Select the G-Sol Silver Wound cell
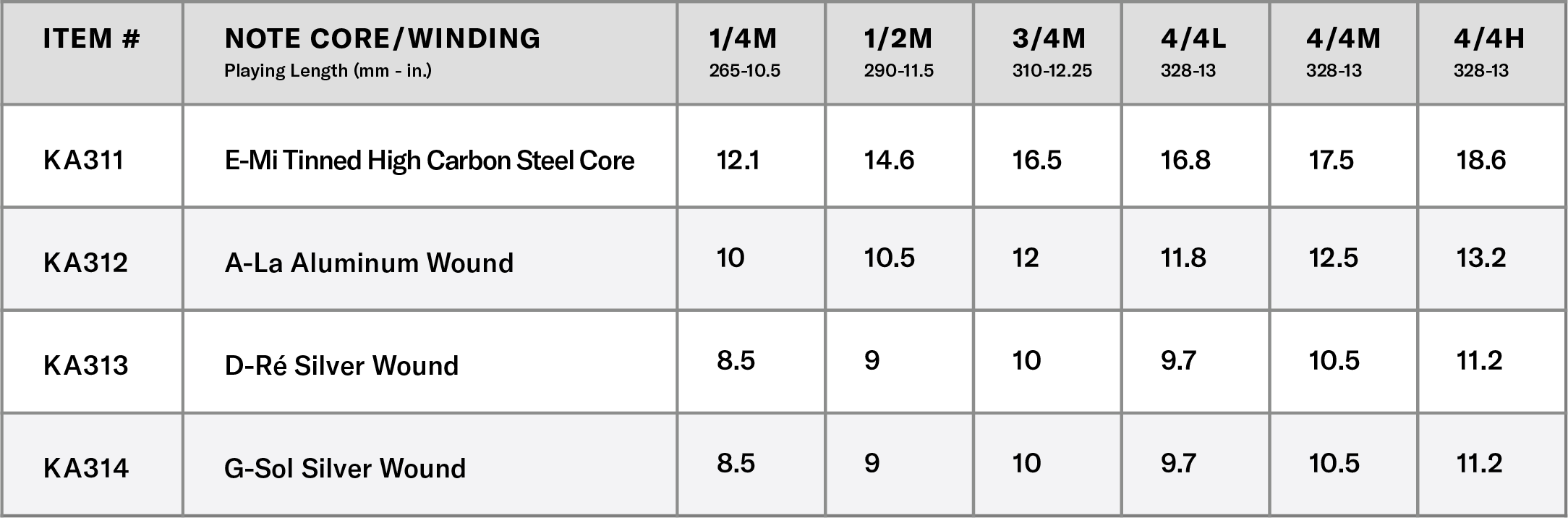The image size is (1568, 518). click(345, 468)
